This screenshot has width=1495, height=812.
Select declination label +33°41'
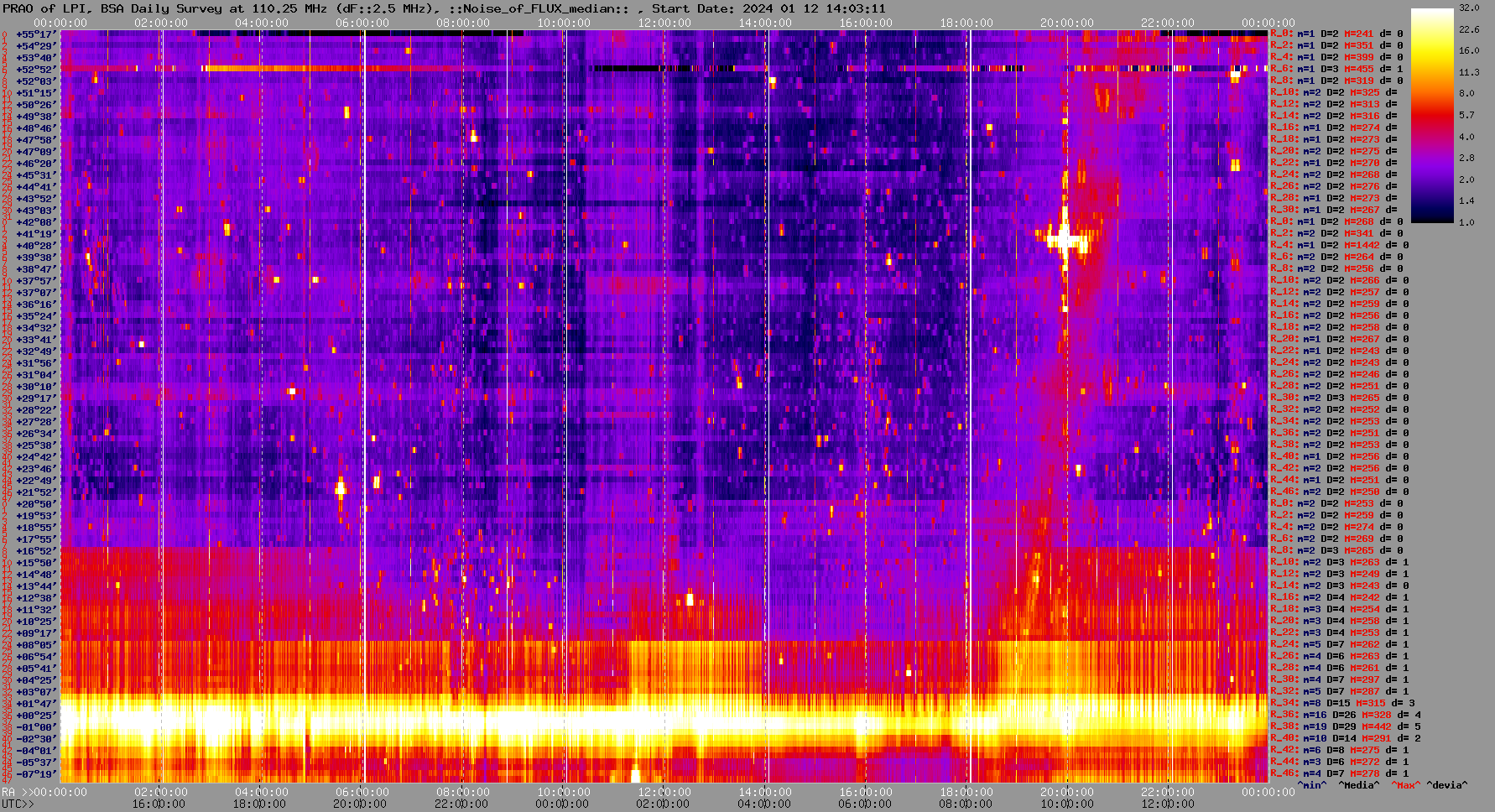(36, 340)
